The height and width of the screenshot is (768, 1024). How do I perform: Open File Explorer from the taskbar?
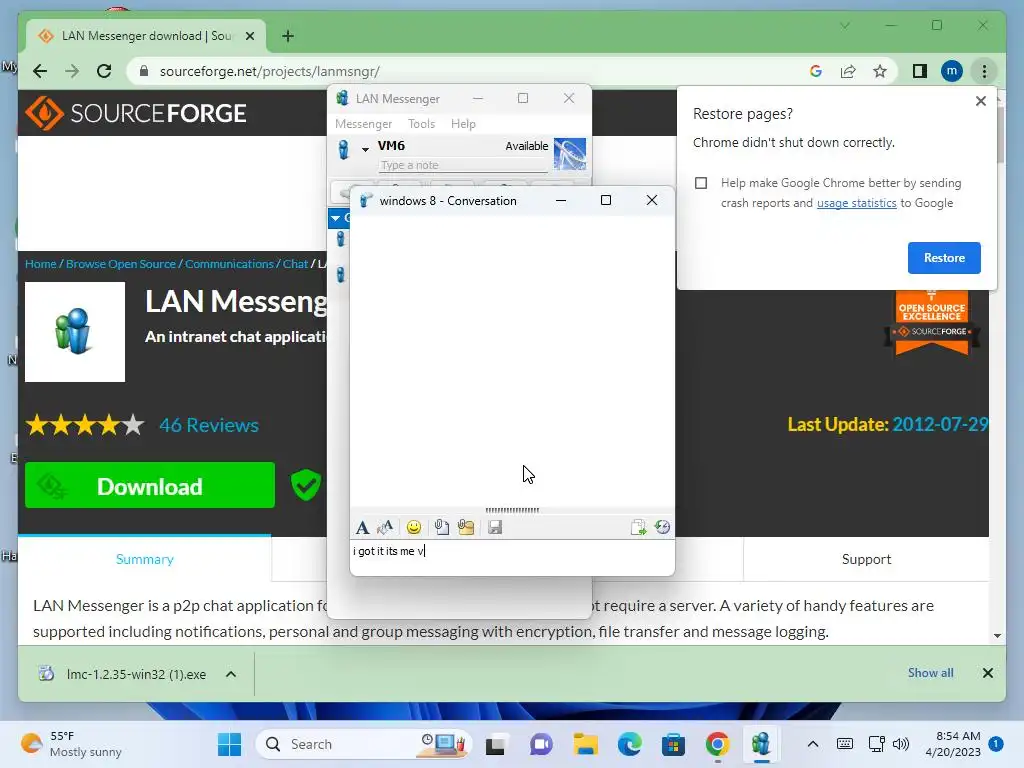585,744
